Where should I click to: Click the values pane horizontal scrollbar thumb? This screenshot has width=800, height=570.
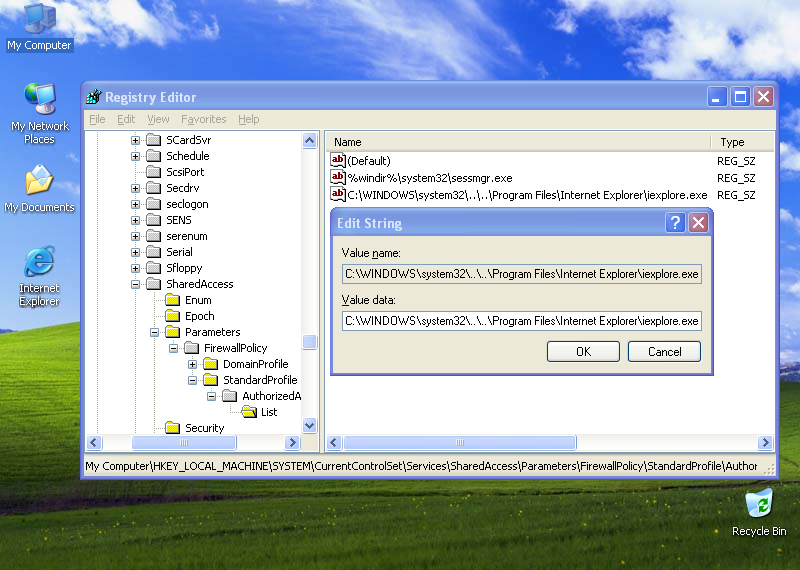460,442
